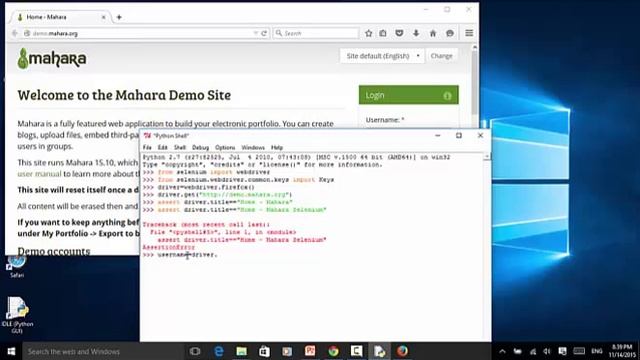Open the Firefox hamburger menu
640x360 pixels.
[469, 33]
